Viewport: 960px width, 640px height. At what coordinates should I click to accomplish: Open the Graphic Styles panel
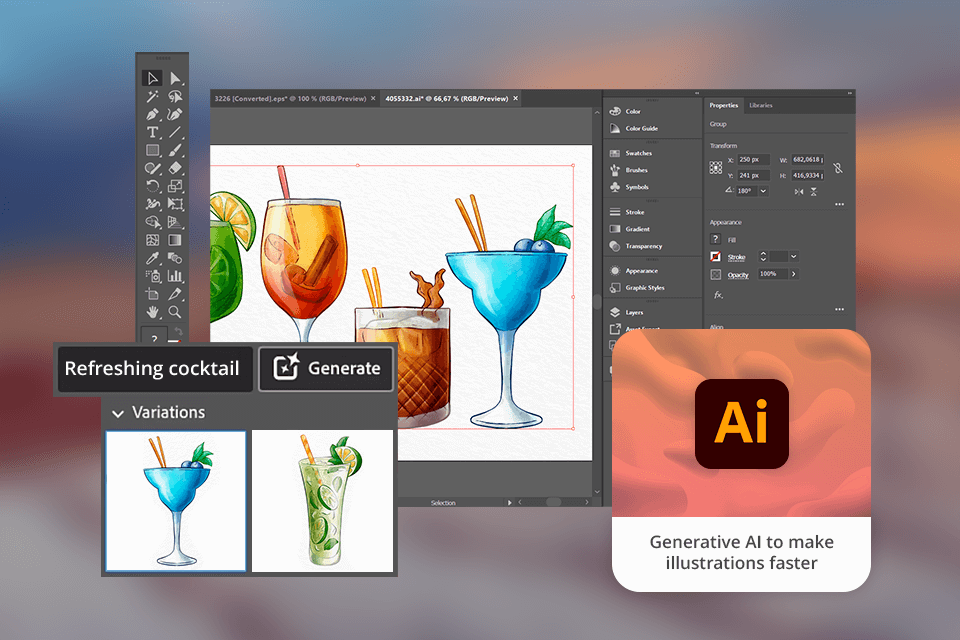click(x=637, y=288)
